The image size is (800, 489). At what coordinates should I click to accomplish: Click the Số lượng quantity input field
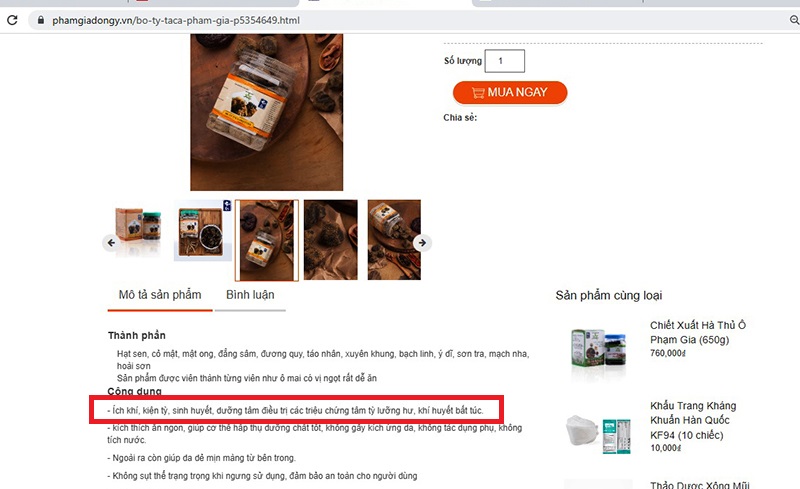[504, 61]
